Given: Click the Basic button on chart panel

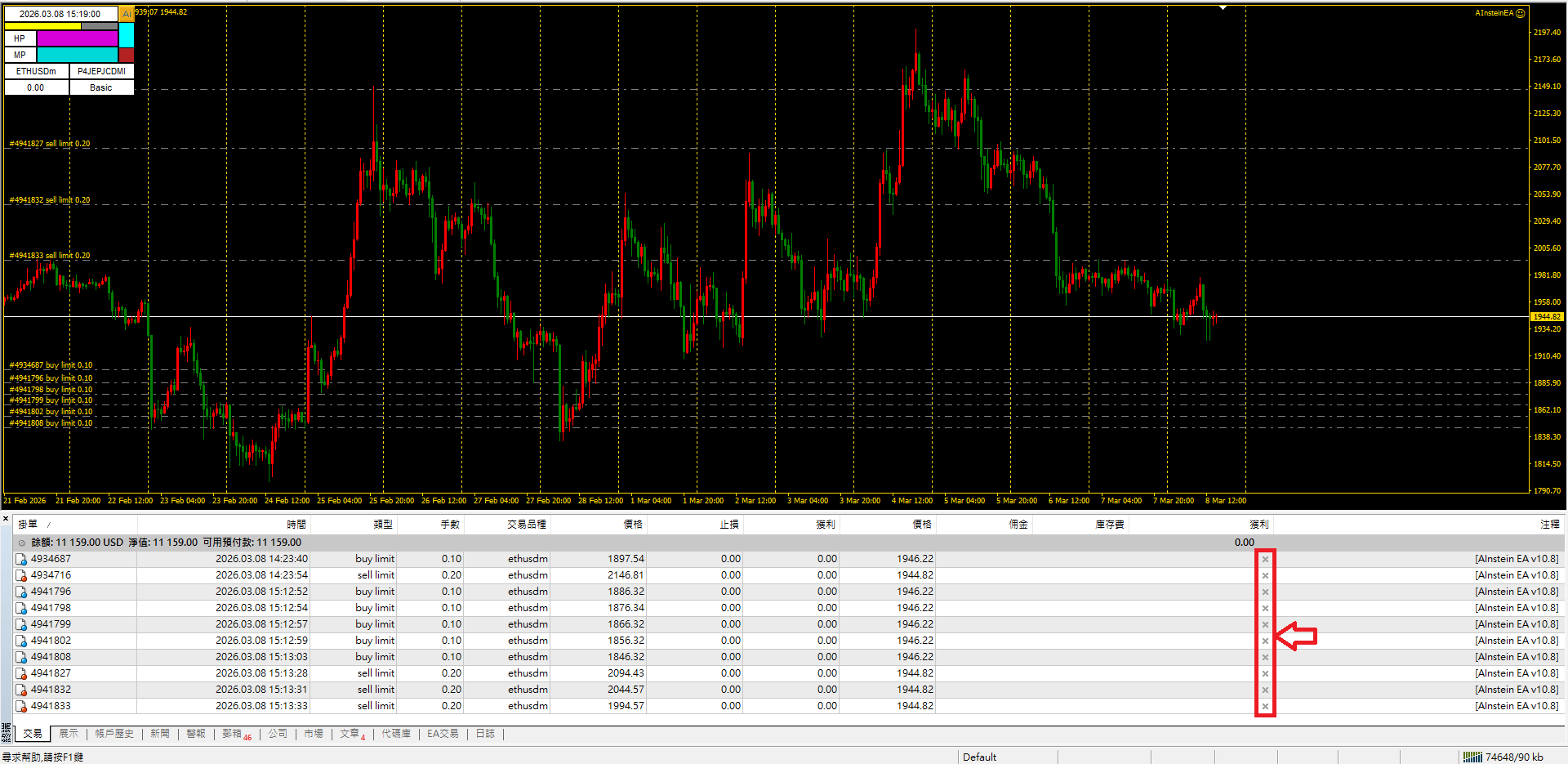Looking at the screenshot, I should pyautogui.click(x=102, y=87).
